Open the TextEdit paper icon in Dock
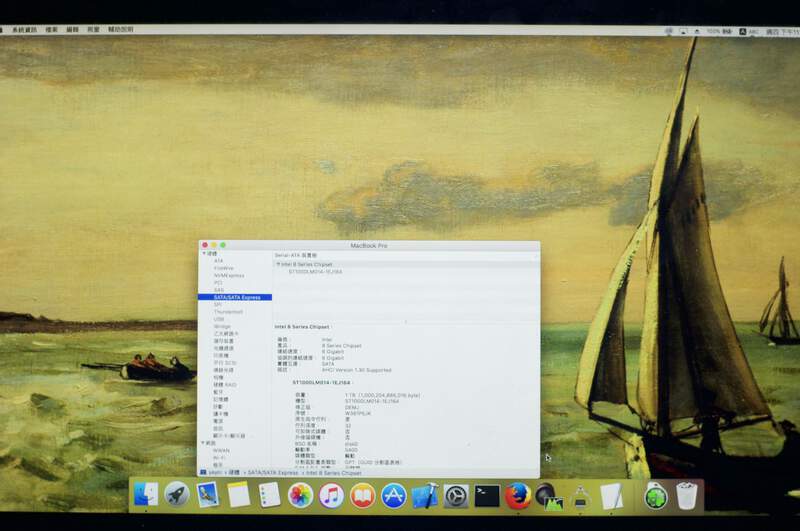 tap(611, 497)
